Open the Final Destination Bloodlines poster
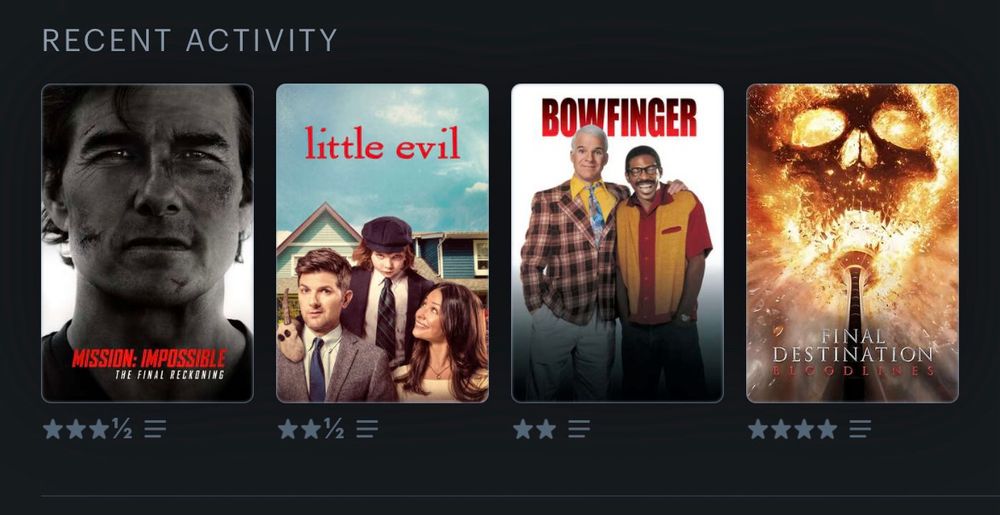This screenshot has height=515, width=1000. [853, 243]
